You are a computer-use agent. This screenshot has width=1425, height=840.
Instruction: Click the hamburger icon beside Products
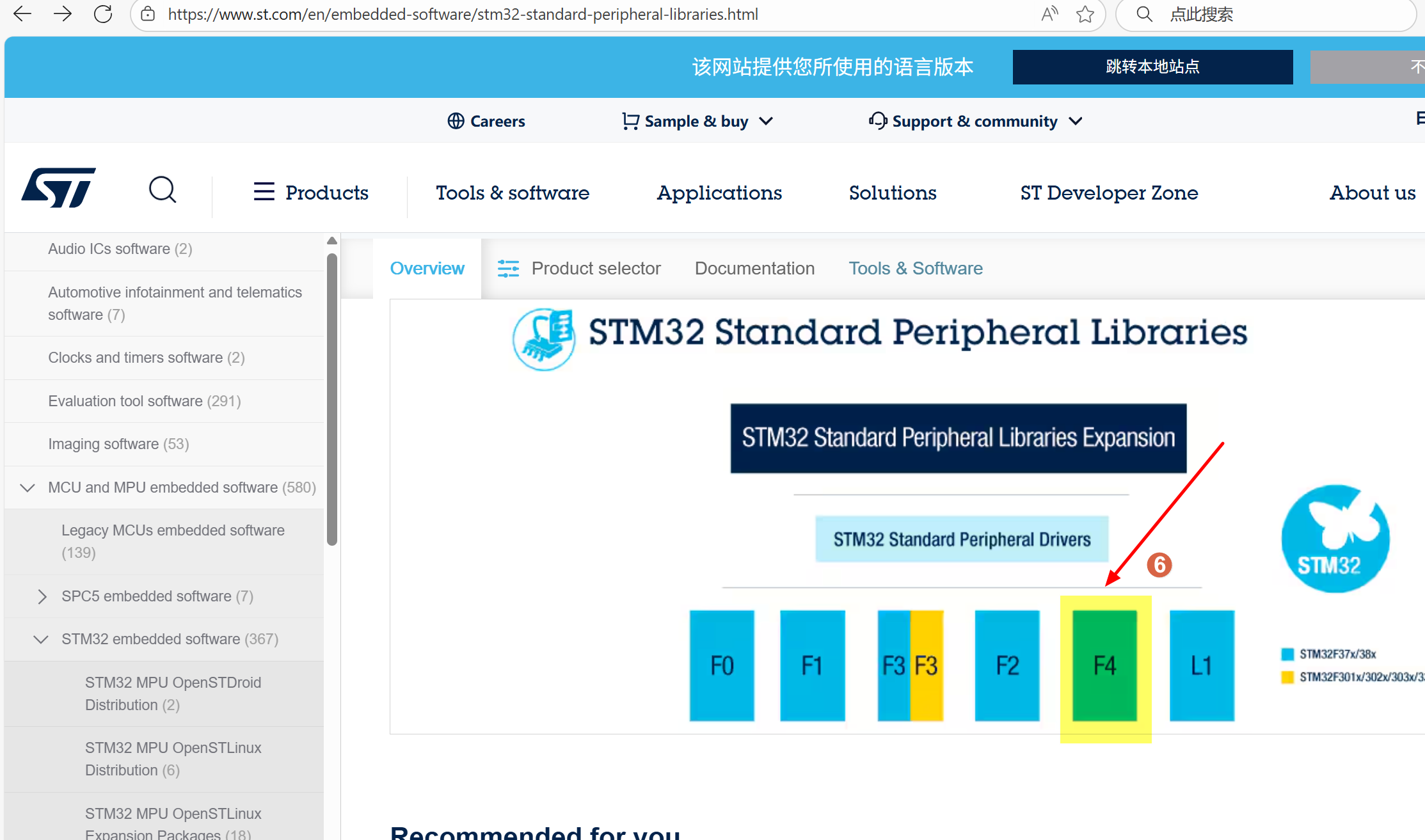[x=264, y=191]
